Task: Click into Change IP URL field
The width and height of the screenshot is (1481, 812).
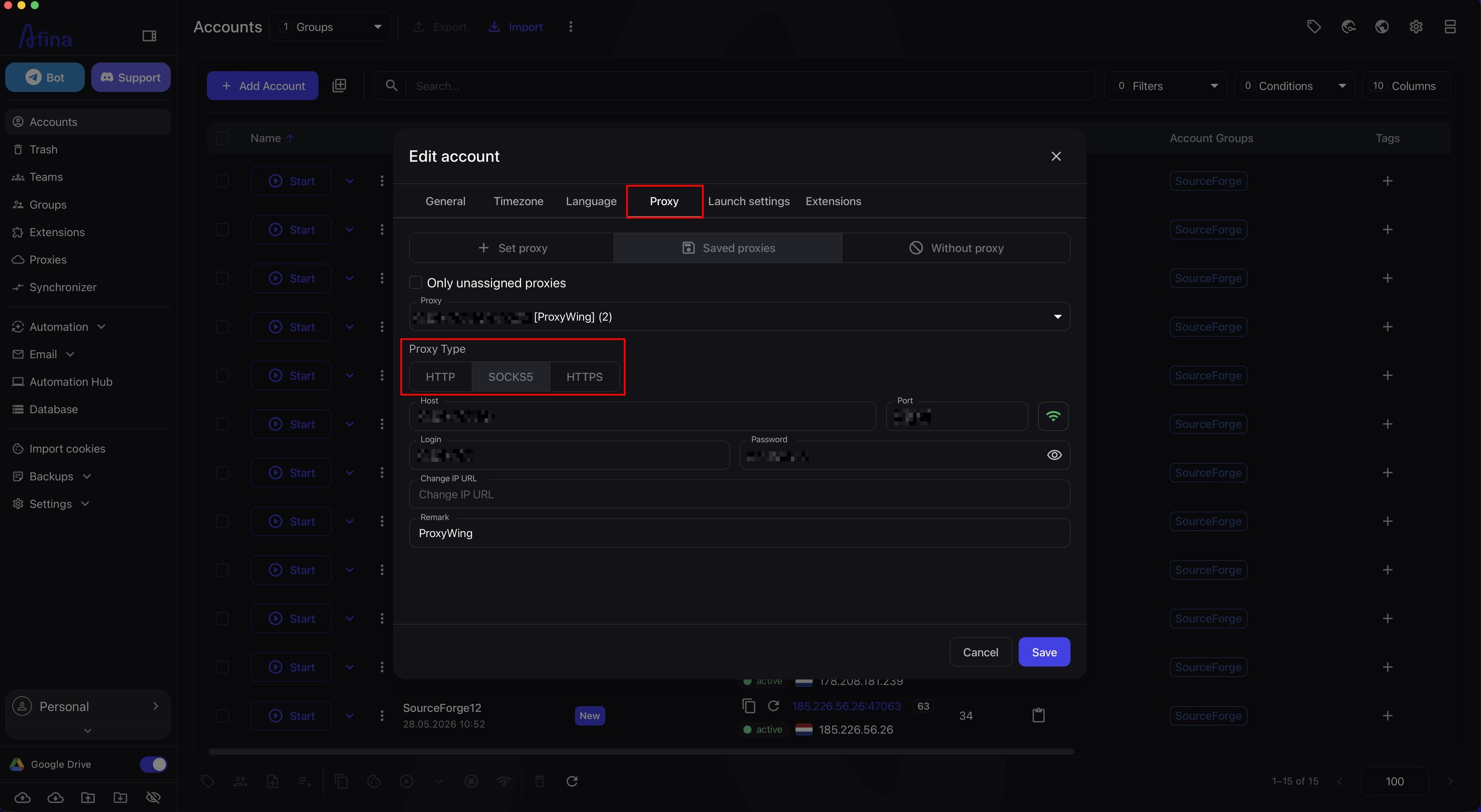Action: (x=739, y=494)
